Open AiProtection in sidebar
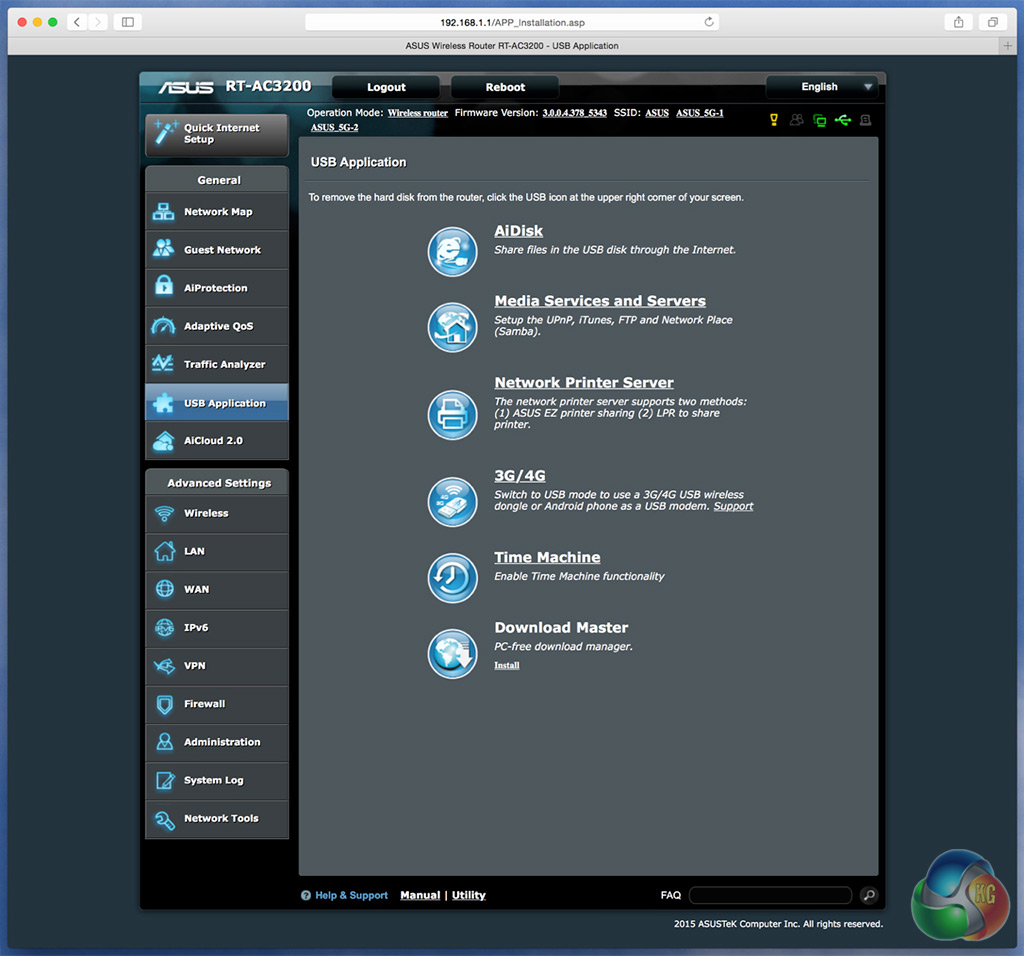1024x956 pixels. click(x=217, y=288)
